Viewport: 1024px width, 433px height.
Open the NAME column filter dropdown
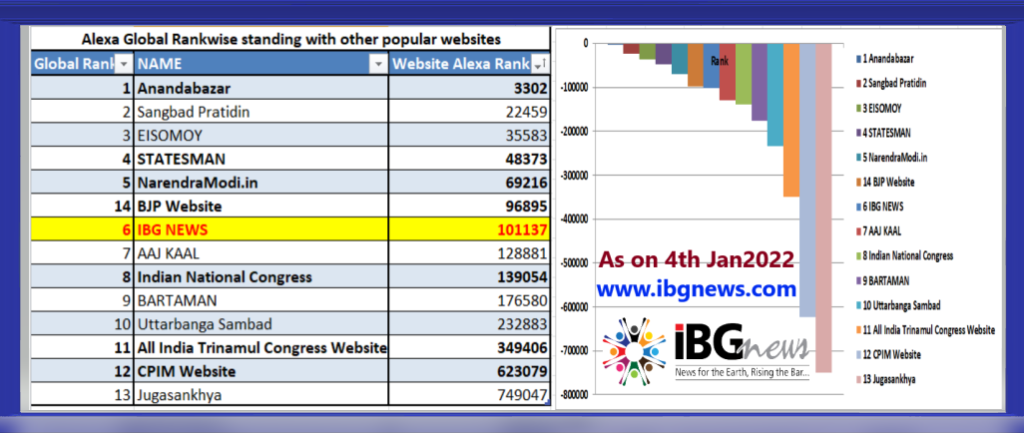pyautogui.click(x=377, y=64)
